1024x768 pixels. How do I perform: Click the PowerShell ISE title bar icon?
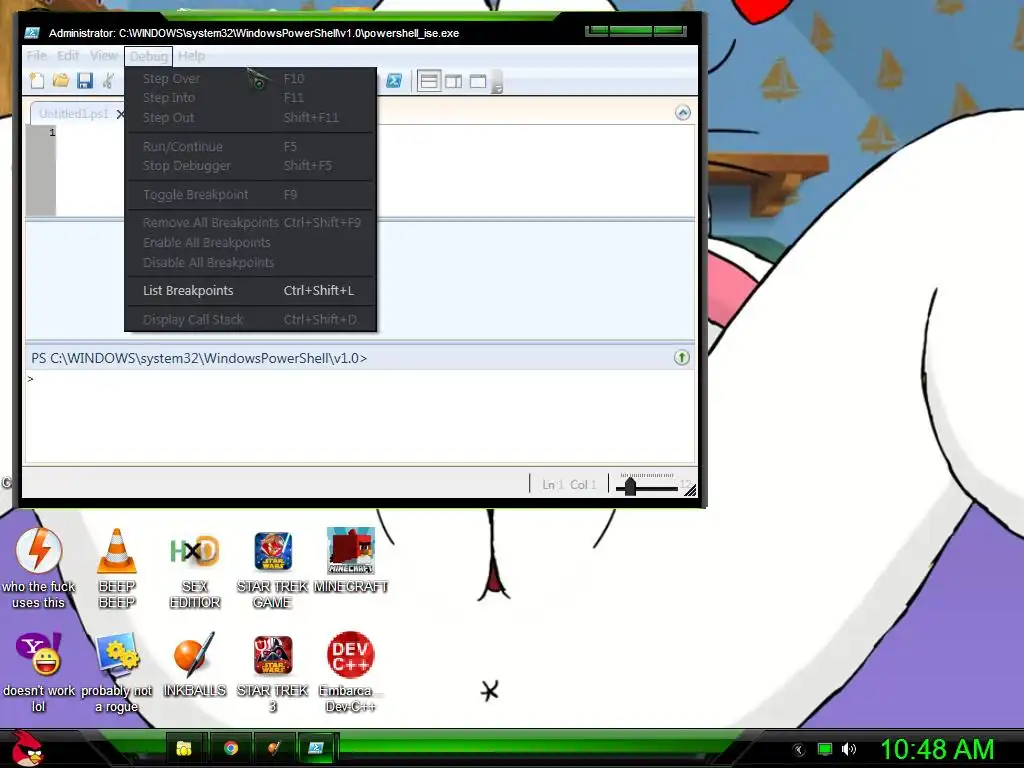32,33
